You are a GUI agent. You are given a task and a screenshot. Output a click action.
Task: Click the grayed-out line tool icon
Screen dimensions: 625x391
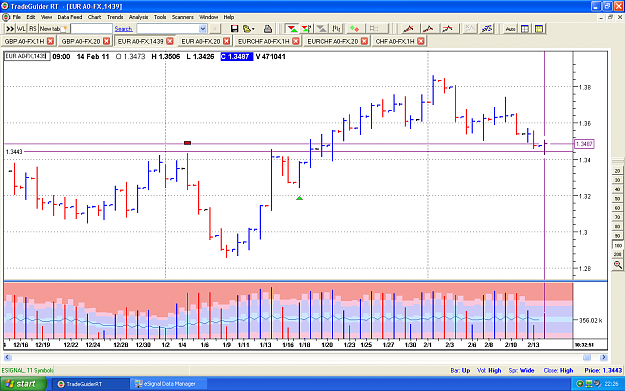pyautogui.click(x=470, y=29)
